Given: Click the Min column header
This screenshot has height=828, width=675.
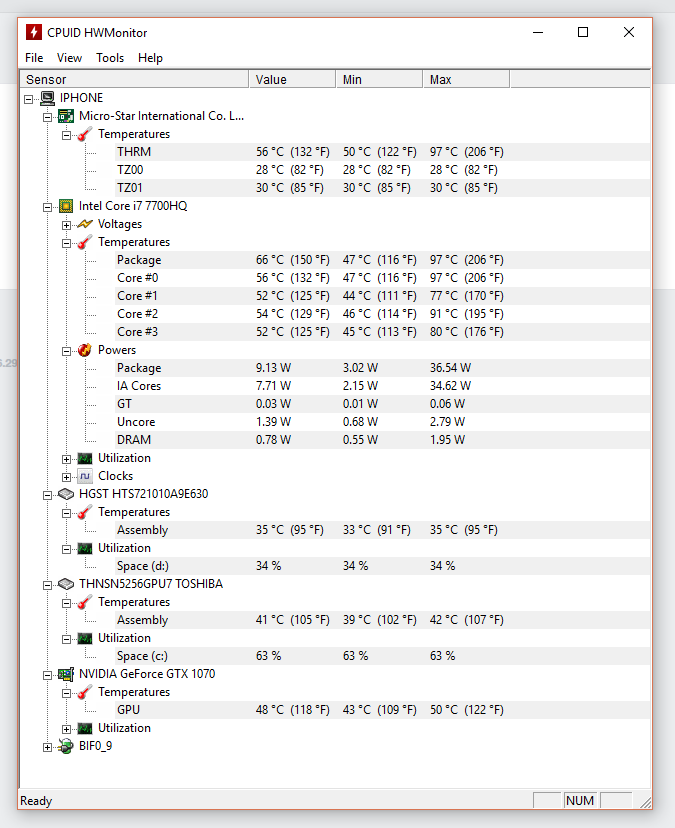Looking at the screenshot, I should click(379, 79).
